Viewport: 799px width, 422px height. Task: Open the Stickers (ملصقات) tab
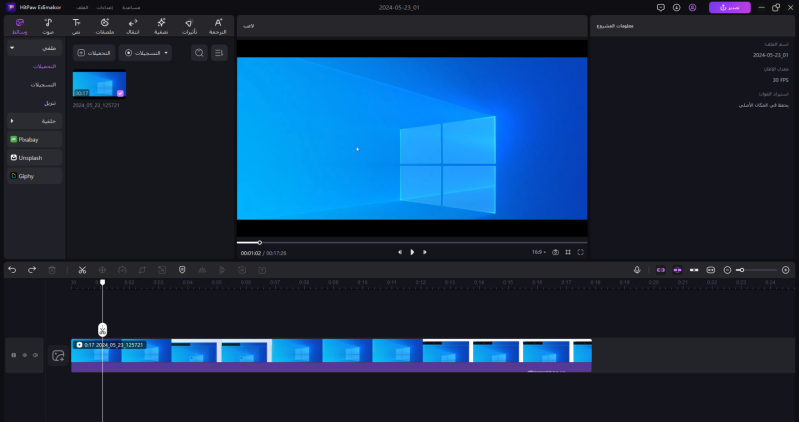pyautogui.click(x=104, y=26)
